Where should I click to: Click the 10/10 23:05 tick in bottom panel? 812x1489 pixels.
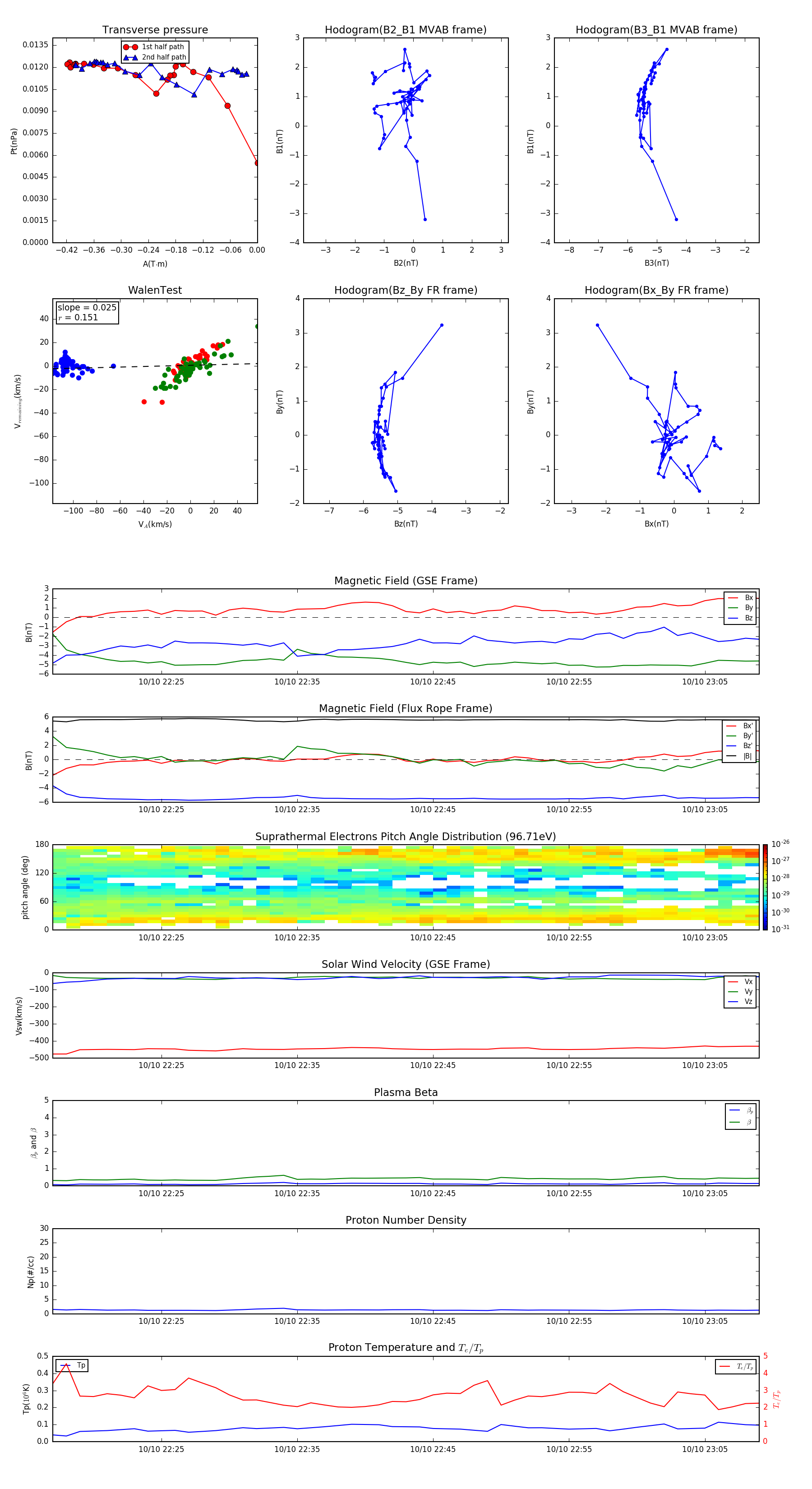tap(705, 1449)
